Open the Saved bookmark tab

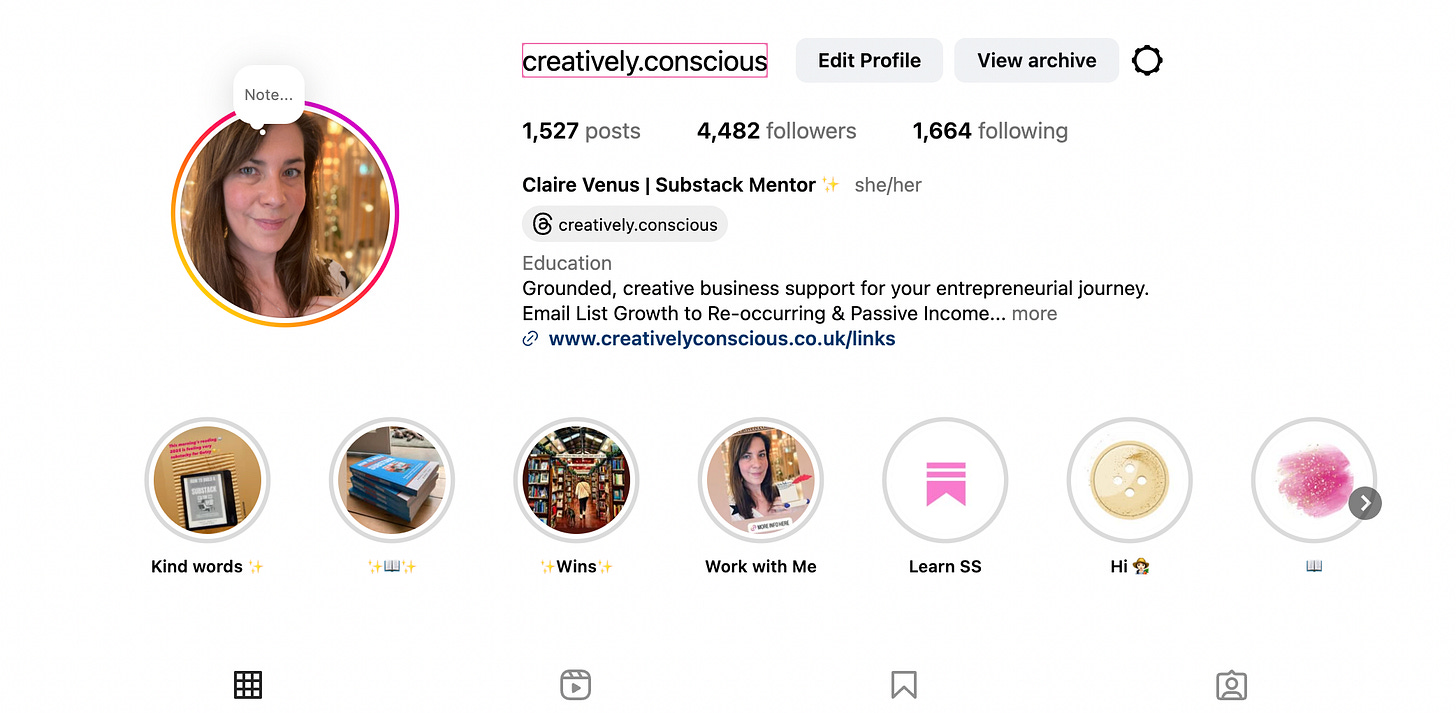[904, 685]
